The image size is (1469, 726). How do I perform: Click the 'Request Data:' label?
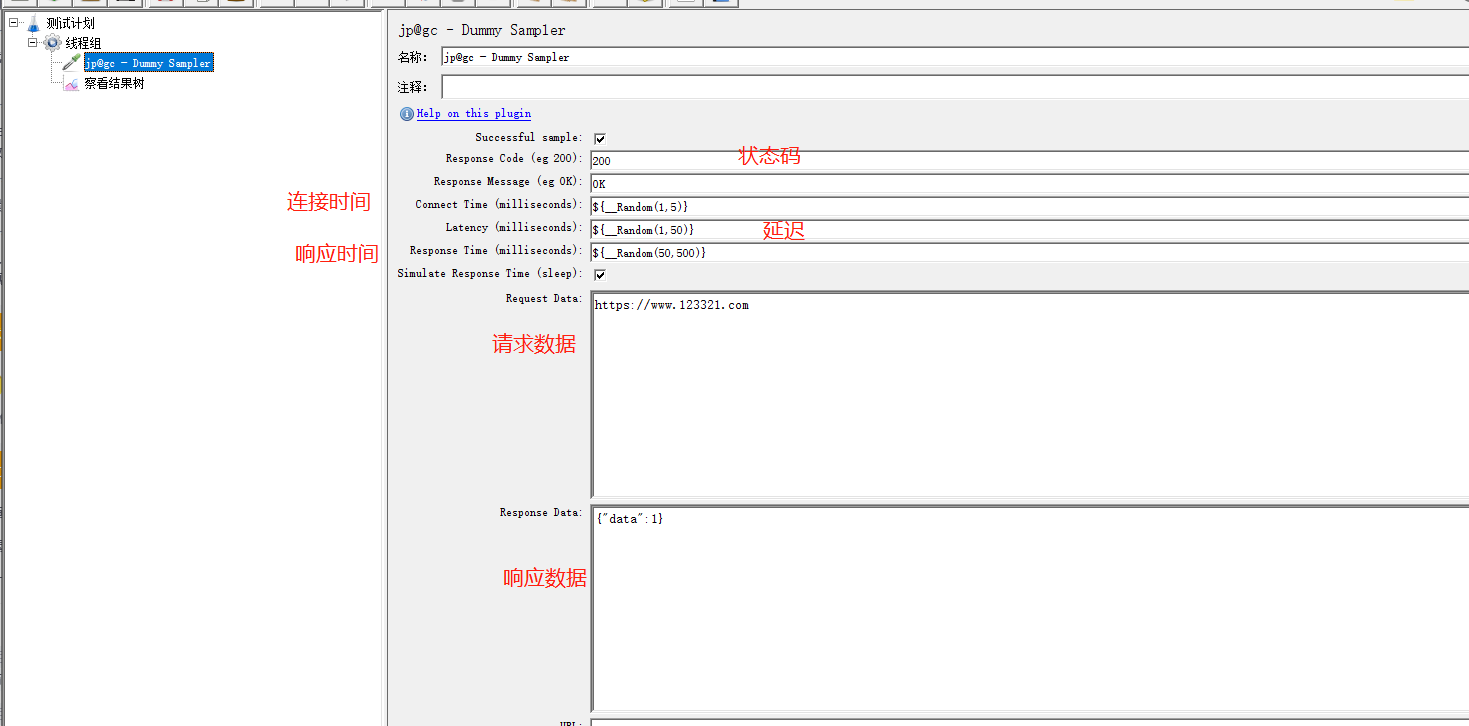click(x=544, y=299)
